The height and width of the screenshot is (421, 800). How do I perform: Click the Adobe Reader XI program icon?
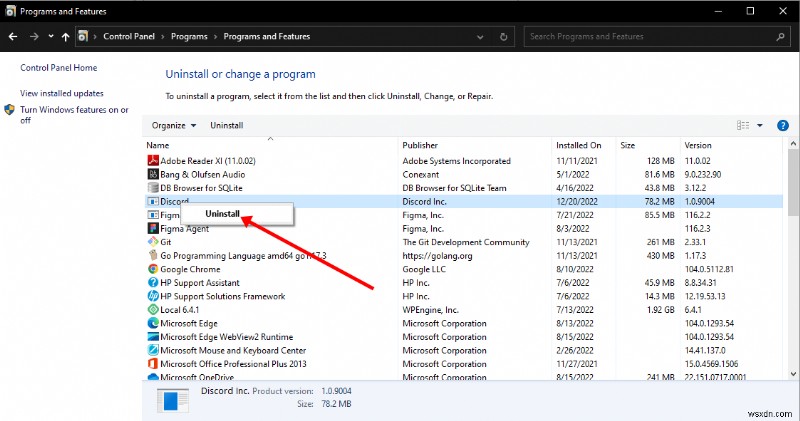(x=153, y=160)
